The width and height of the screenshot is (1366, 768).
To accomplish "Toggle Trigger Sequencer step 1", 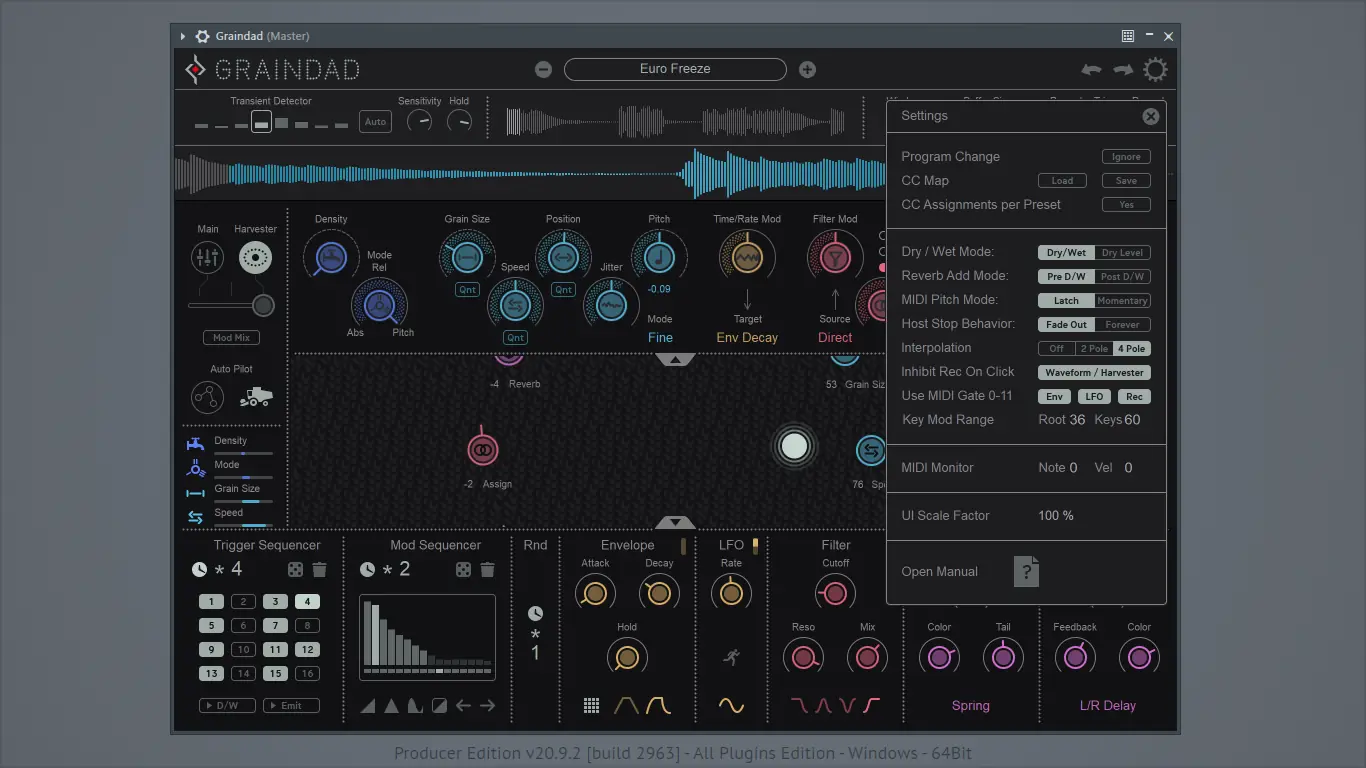I will [211, 602].
